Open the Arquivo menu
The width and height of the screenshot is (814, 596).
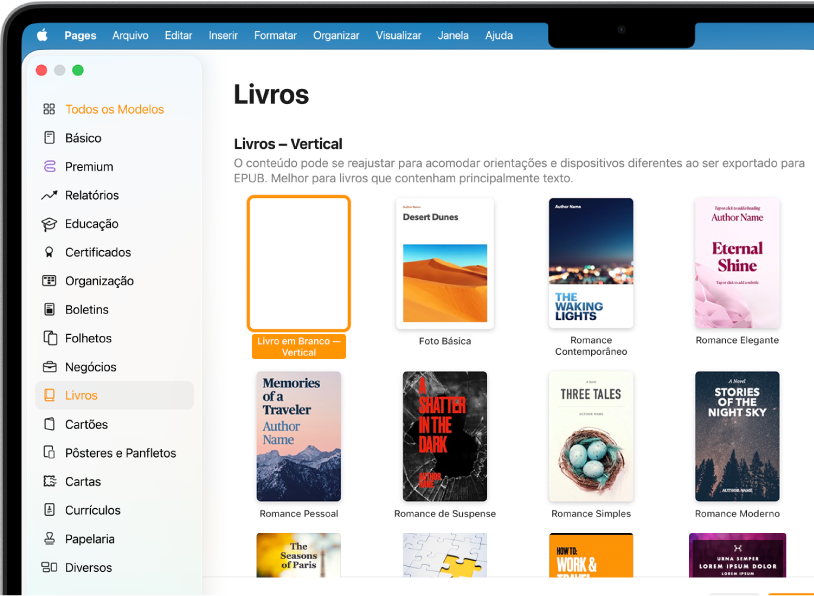point(130,34)
